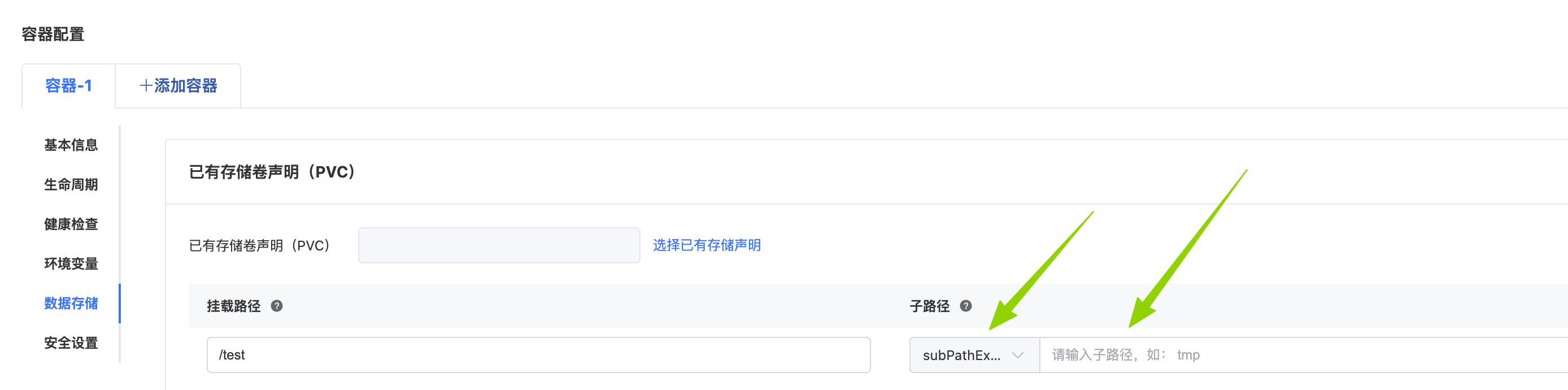Open the 基本信息 section
1568x390 pixels.
pyautogui.click(x=71, y=145)
